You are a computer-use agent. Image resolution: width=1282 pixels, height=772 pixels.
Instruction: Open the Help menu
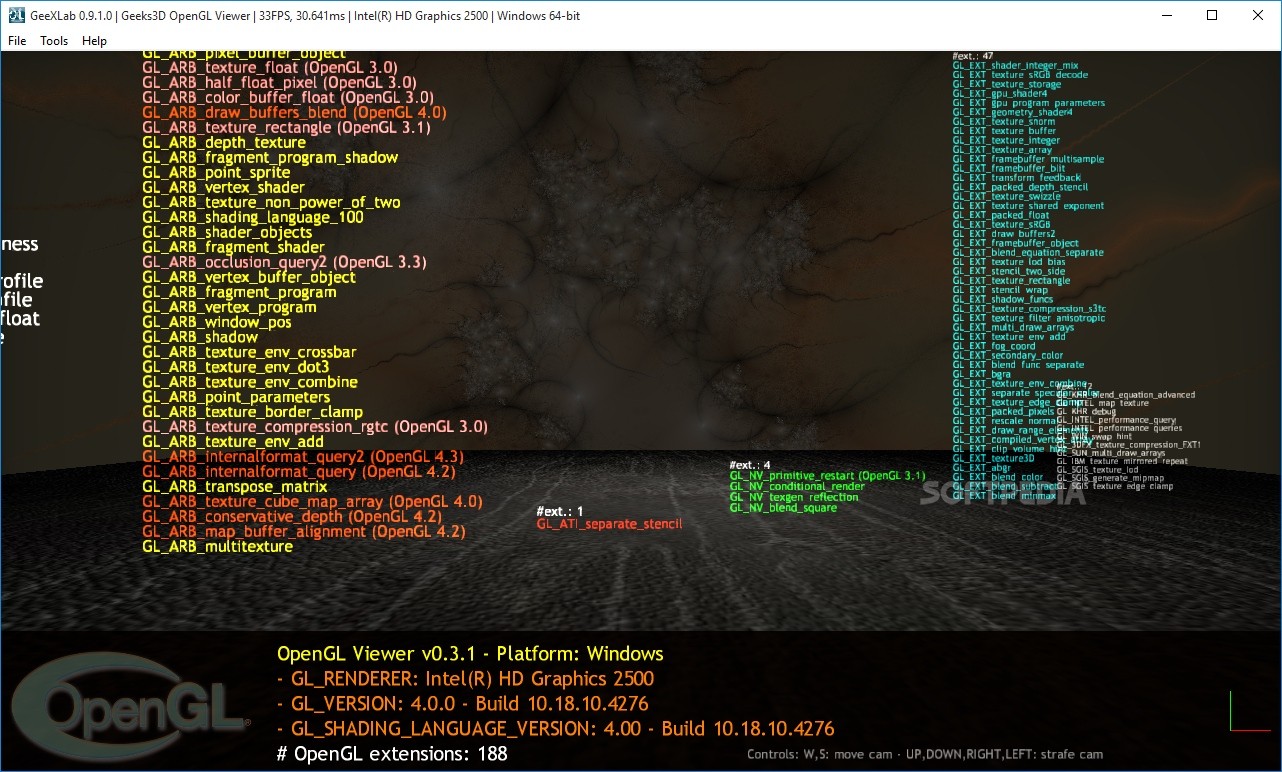click(94, 41)
